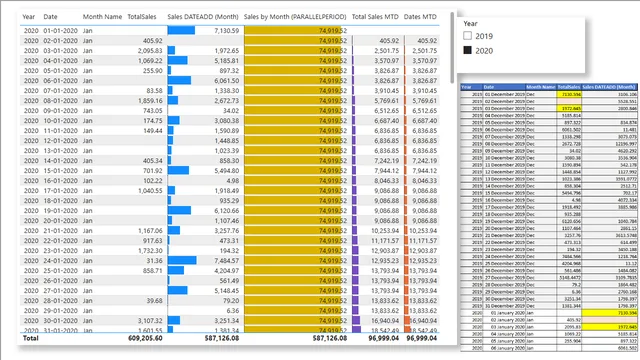Screen dimensions: 640x360
Task: Click DATEADD value 6,120.66
Action: point(227,211)
